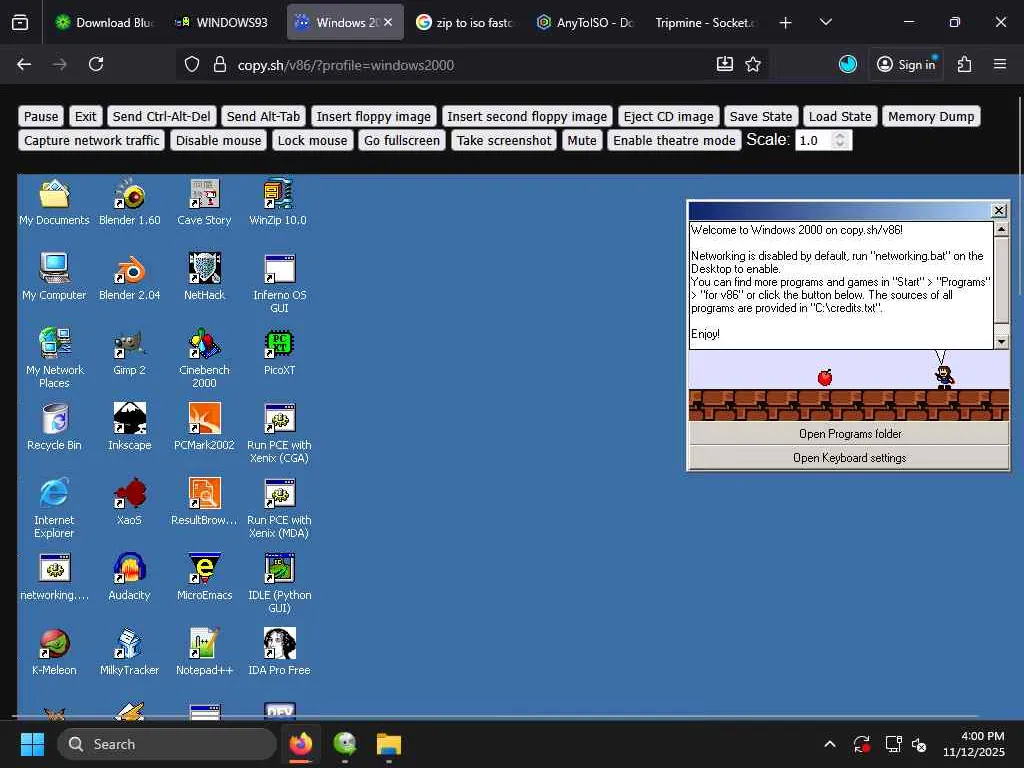Toggle the Disable mouse button
The image size is (1024, 768).
218,140
